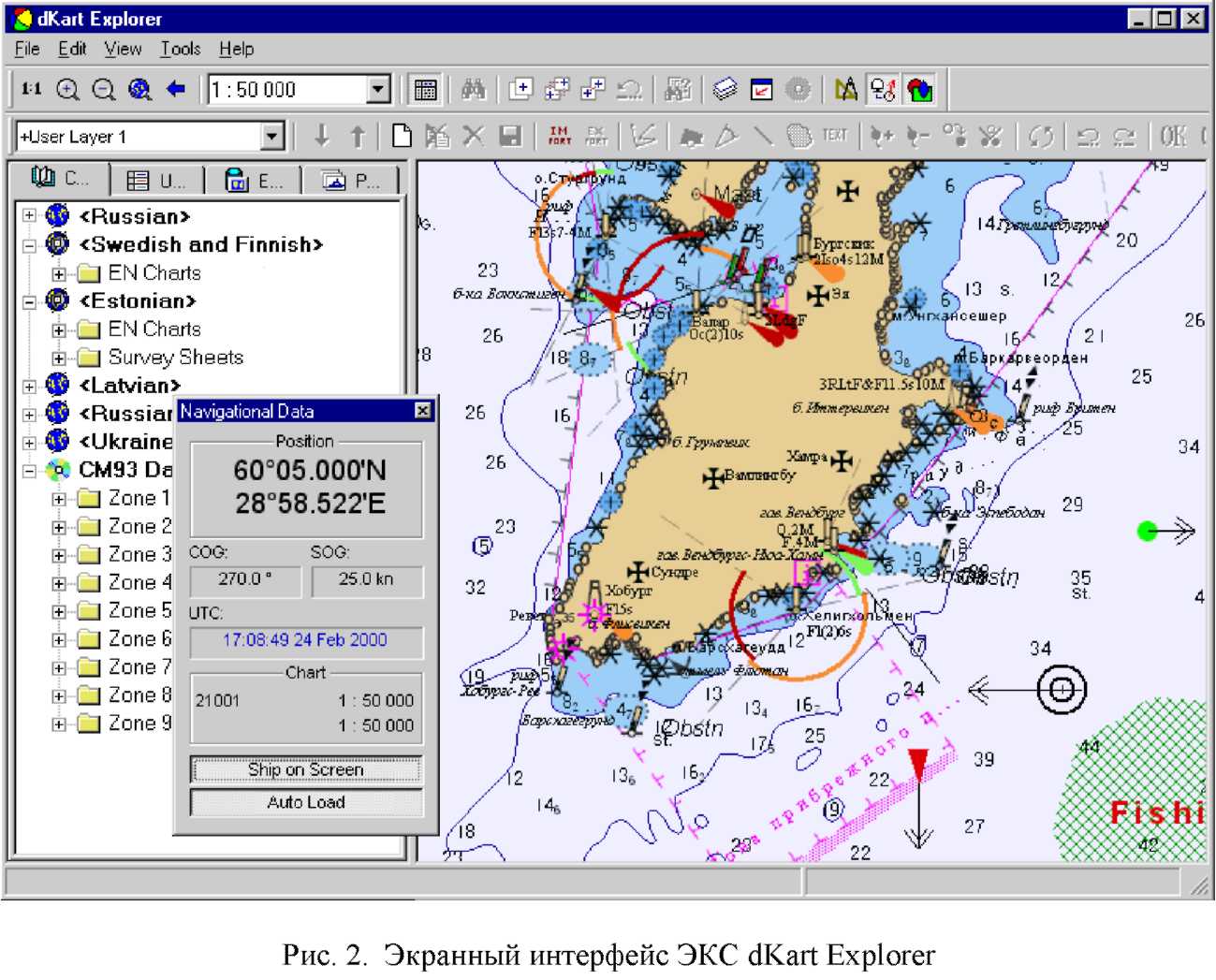Click the zoom in magnifier icon
The height and width of the screenshot is (980, 1216).
click(x=67, y=89)
